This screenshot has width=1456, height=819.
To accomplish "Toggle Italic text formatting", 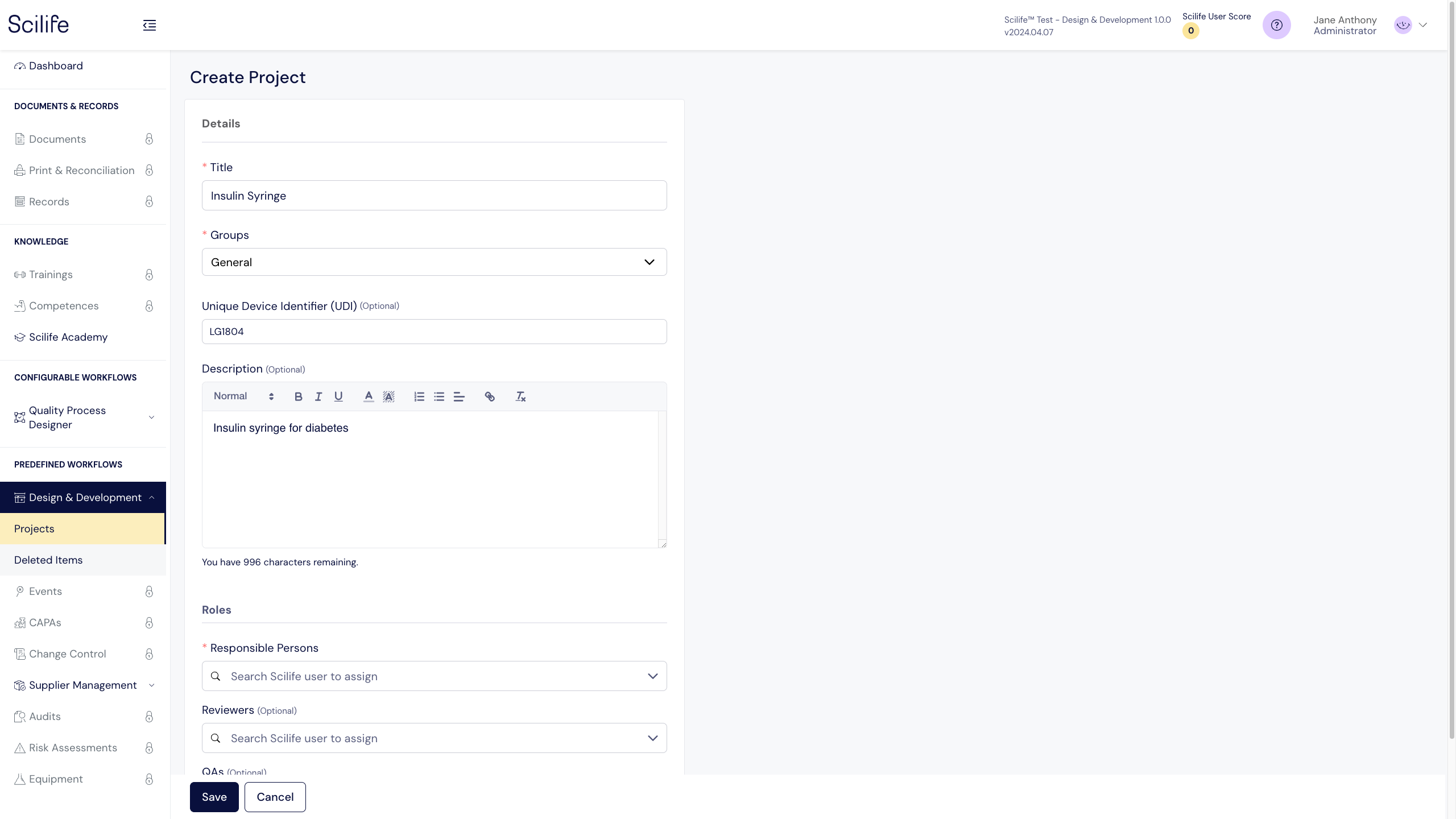I will pyautogui.click(x=318, y=396).
